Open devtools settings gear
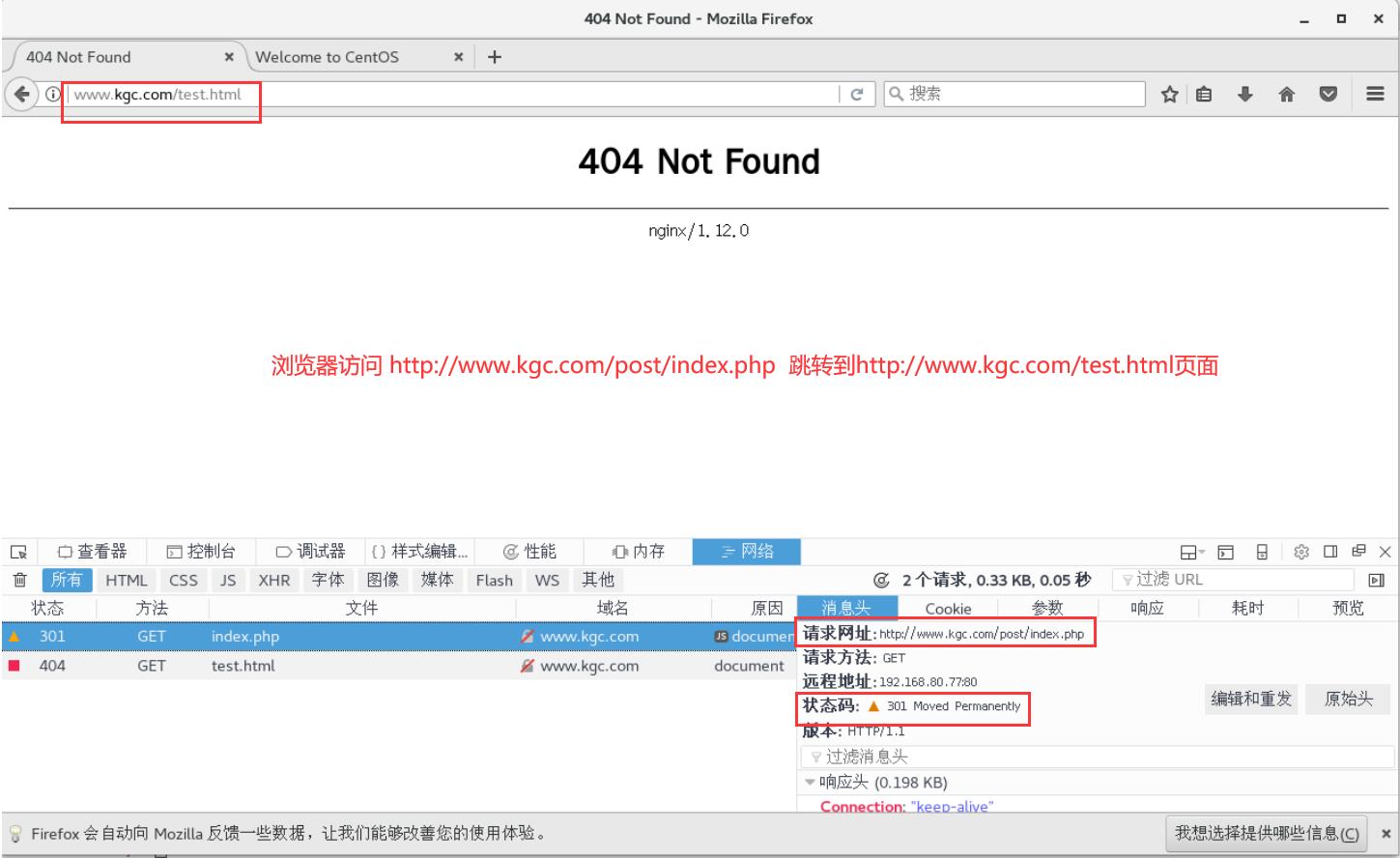 [1301, 552]
